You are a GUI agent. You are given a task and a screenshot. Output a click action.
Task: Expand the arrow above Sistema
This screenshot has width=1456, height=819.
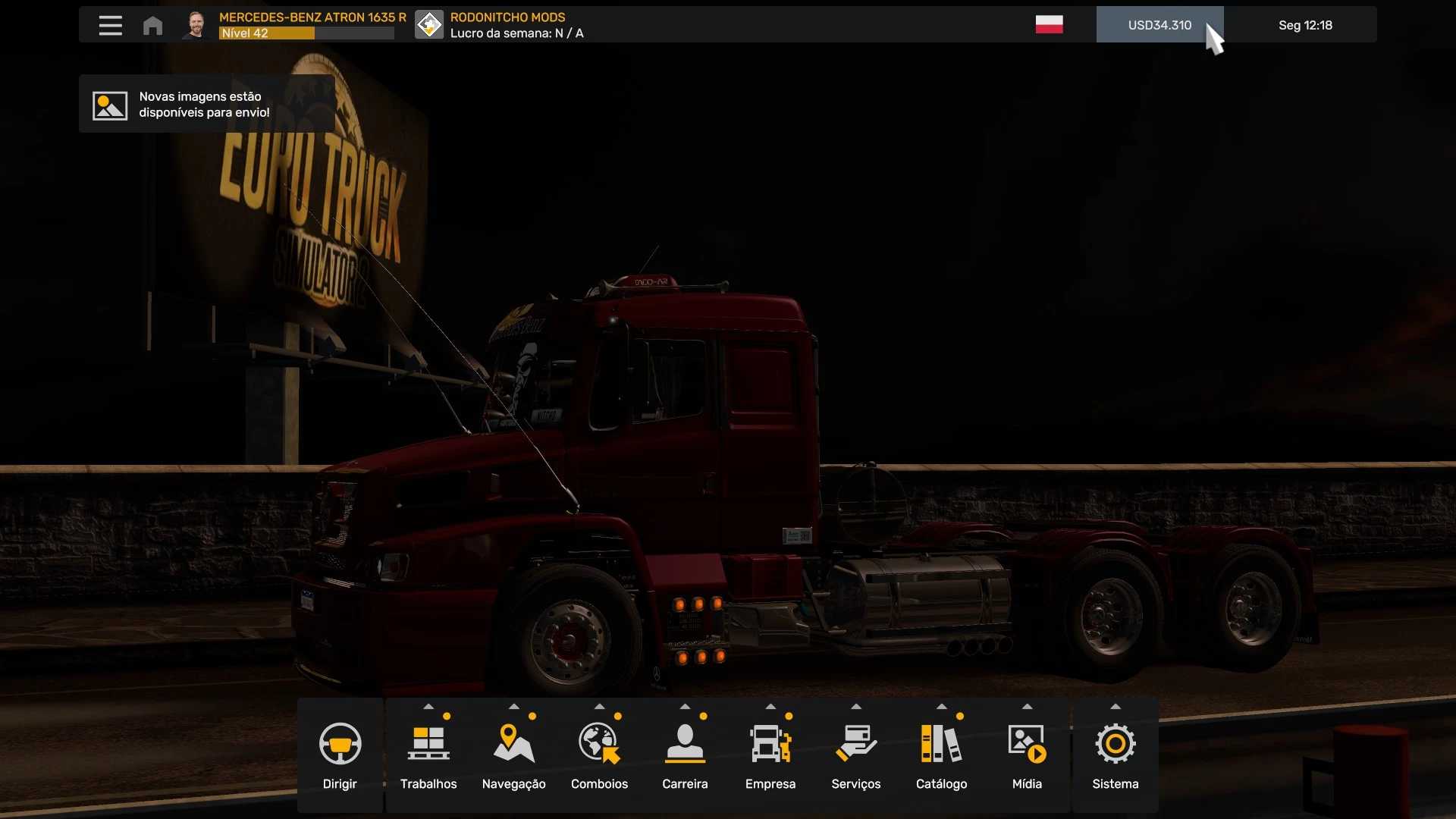pyautogui.click(x=1115, y=707)
